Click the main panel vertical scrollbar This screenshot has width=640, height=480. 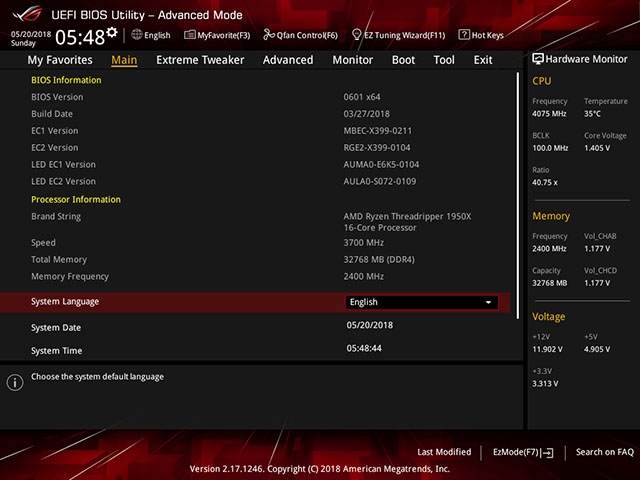518,196
